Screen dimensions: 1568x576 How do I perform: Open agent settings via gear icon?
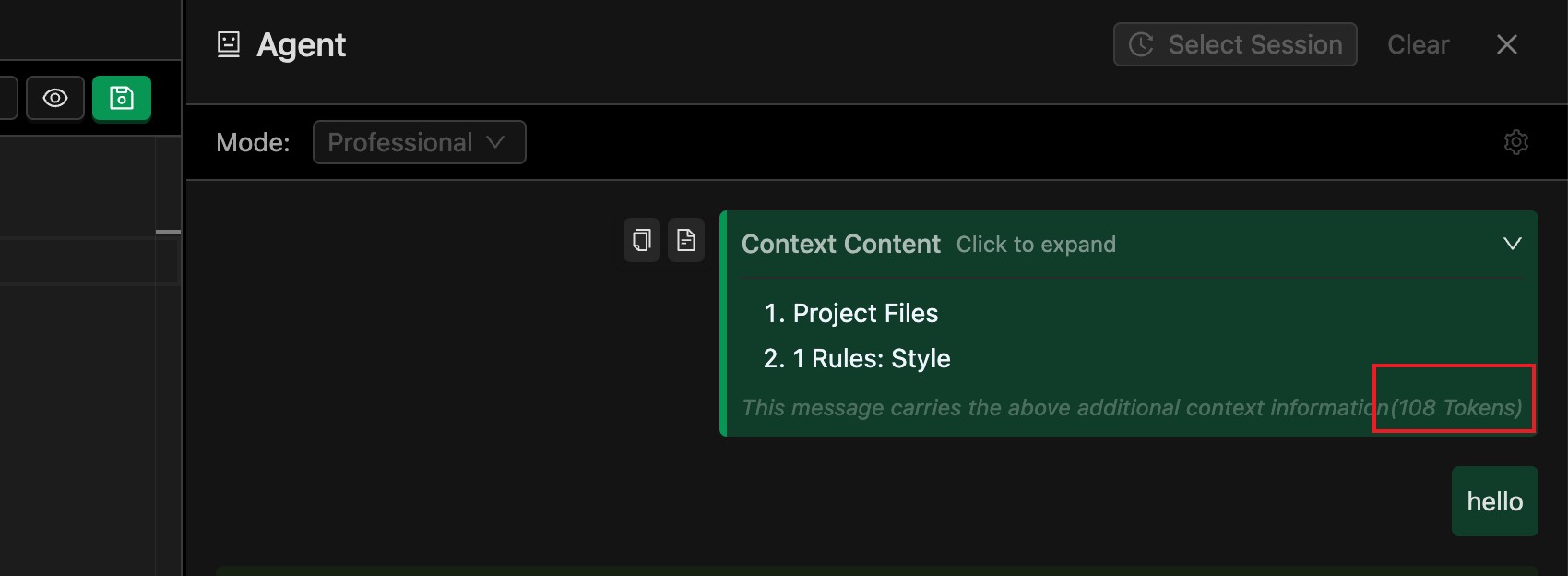point(1515,142)
